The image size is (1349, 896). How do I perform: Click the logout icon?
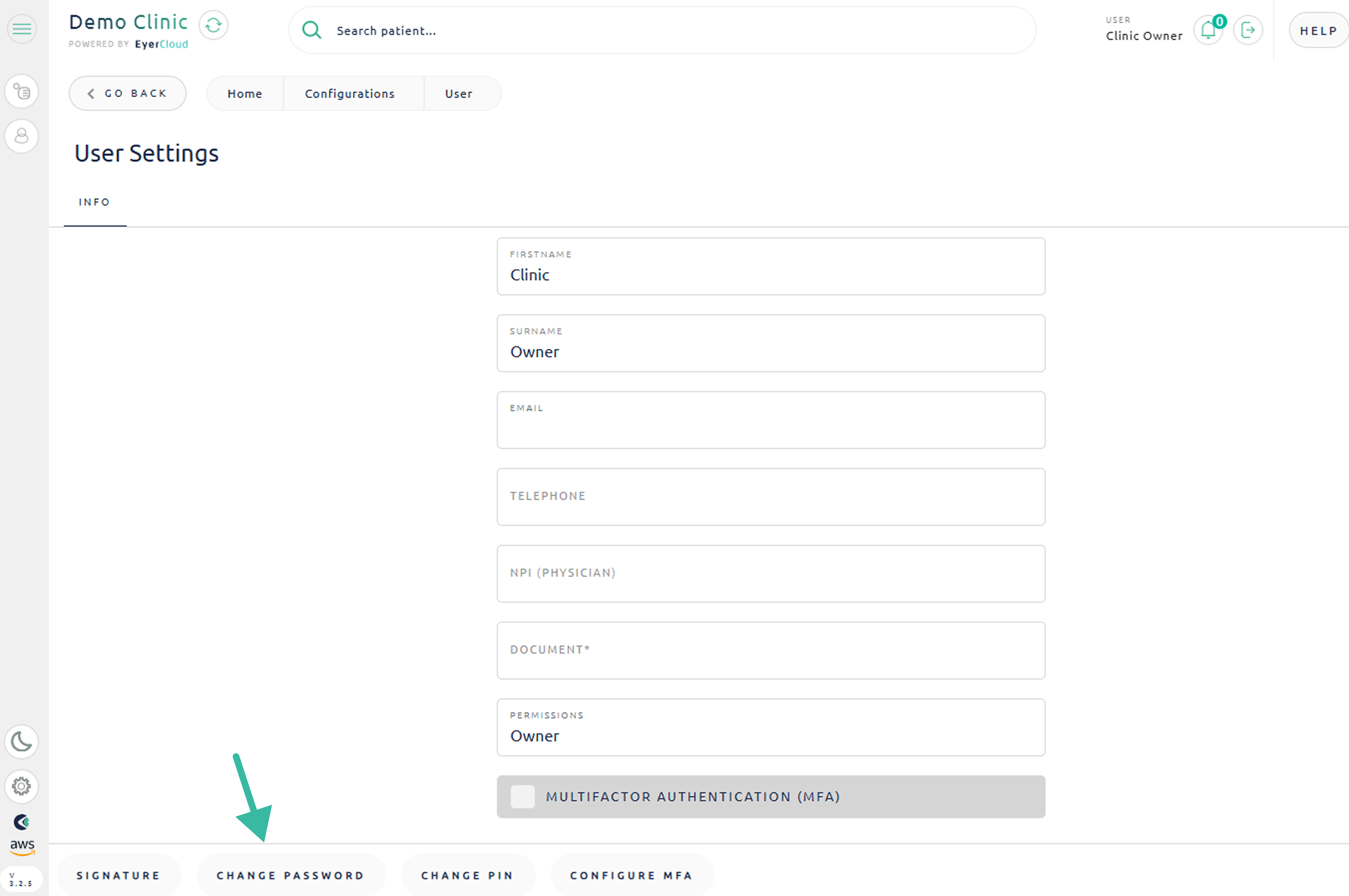coord(1247,30)
